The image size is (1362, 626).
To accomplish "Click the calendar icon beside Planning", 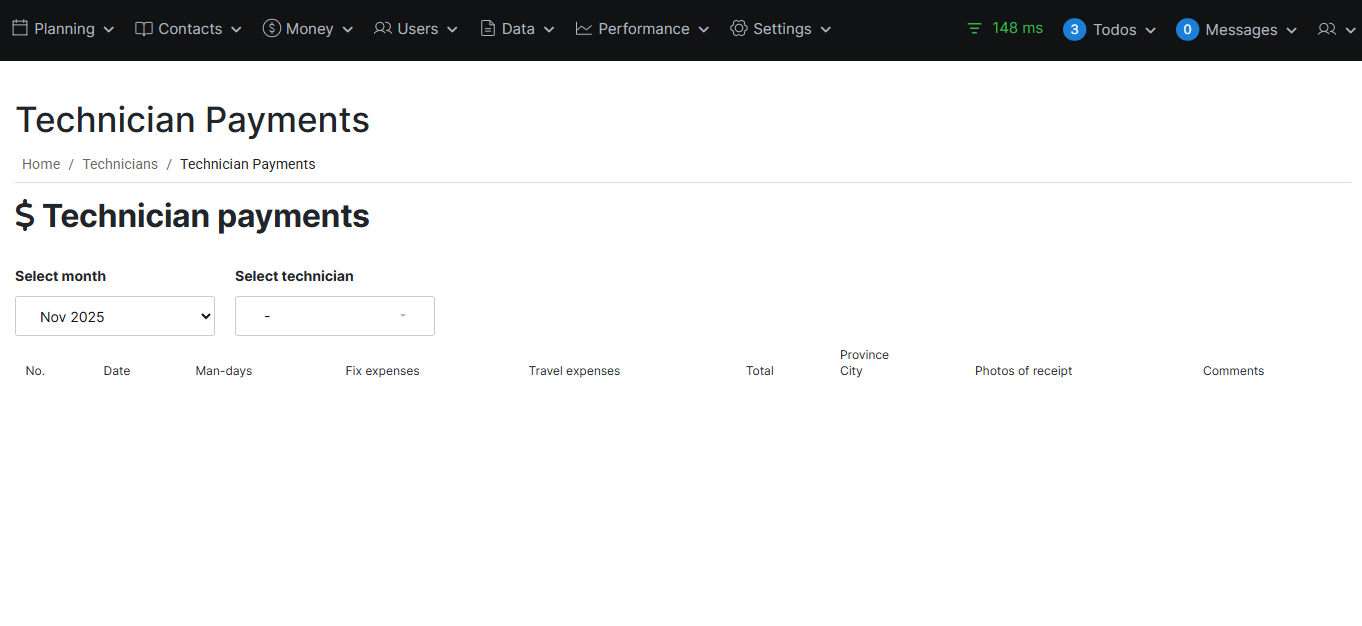I will point(20,29).
